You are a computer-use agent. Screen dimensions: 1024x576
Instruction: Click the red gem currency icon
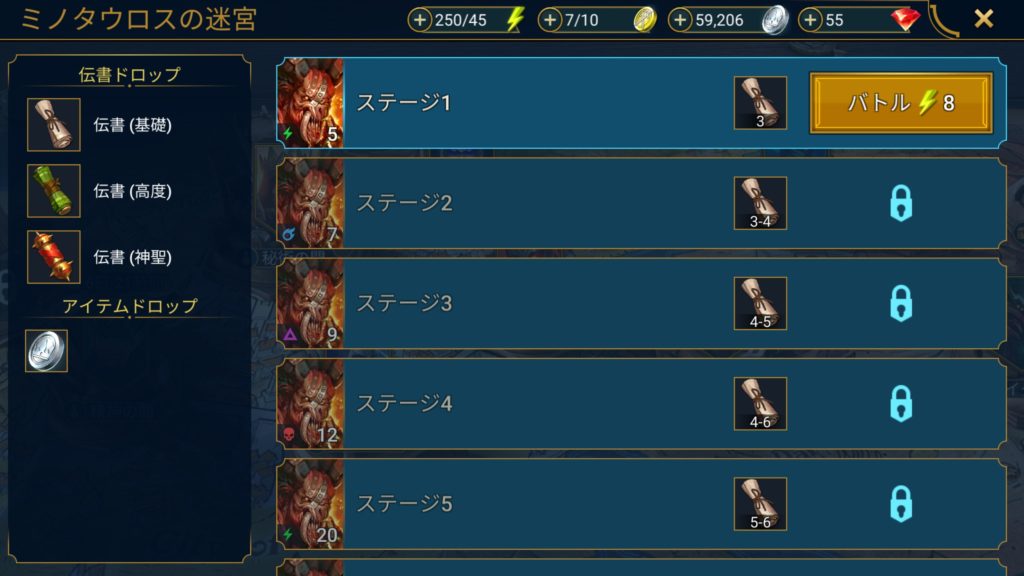tap(905, 20)
